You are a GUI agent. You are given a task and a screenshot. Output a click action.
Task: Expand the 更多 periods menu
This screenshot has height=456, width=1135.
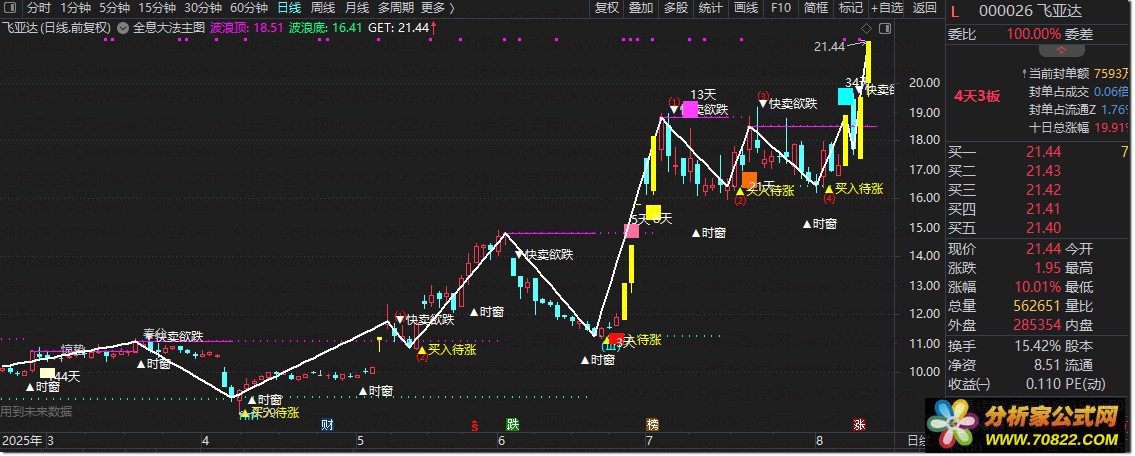[437, 8]
